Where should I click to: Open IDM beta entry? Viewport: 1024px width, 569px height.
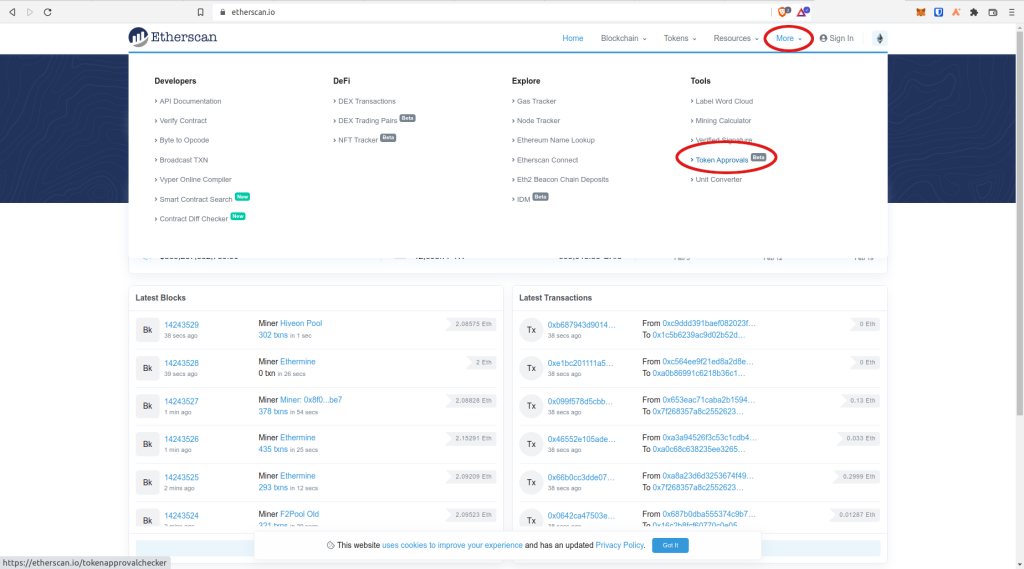tap(523, 199)
